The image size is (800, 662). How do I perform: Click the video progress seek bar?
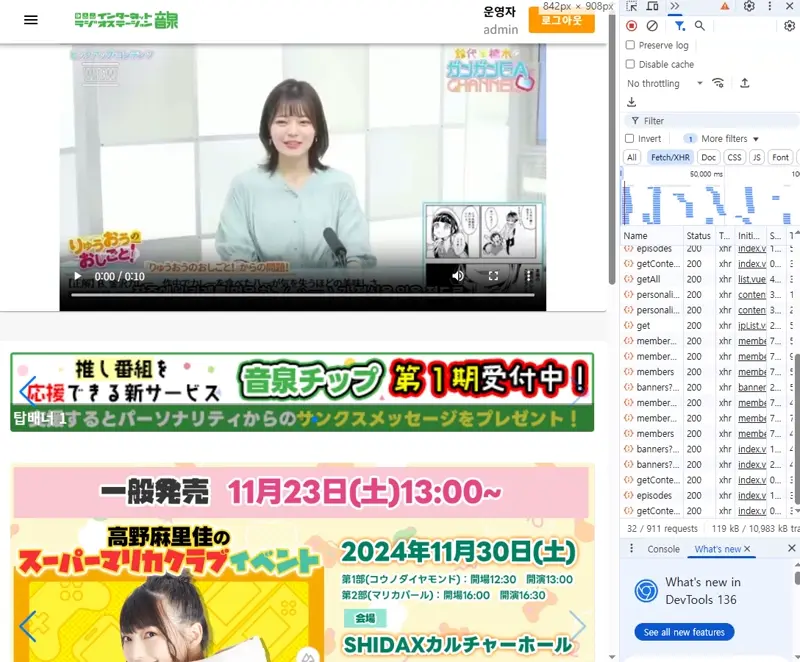coord(300,294)
